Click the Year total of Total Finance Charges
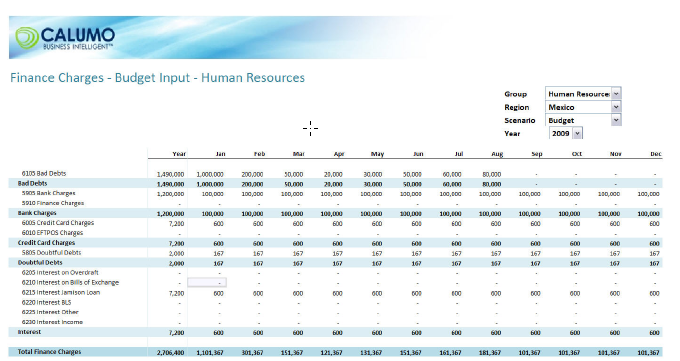680x361 pixels. [x=170, y=353]
